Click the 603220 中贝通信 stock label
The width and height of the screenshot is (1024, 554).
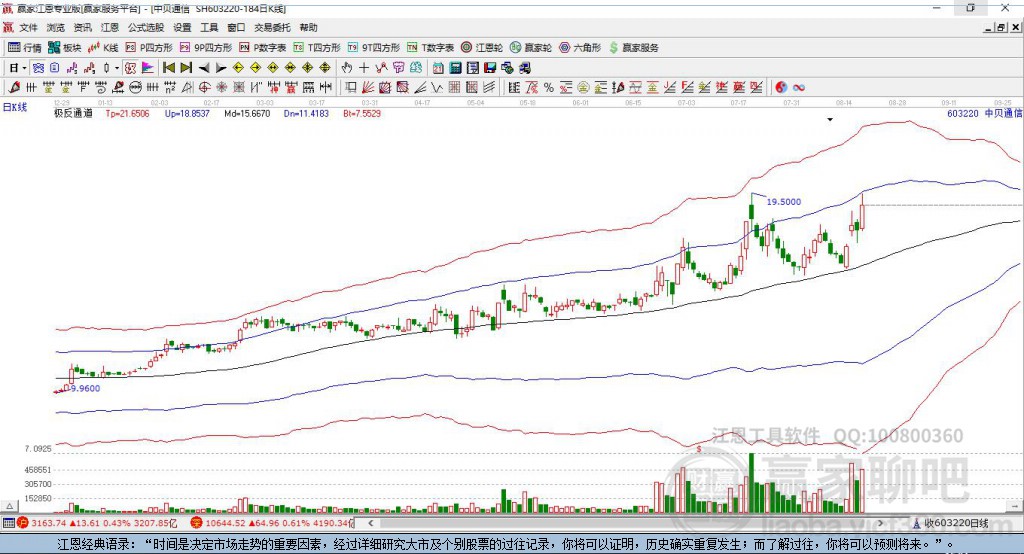(984, 113)
